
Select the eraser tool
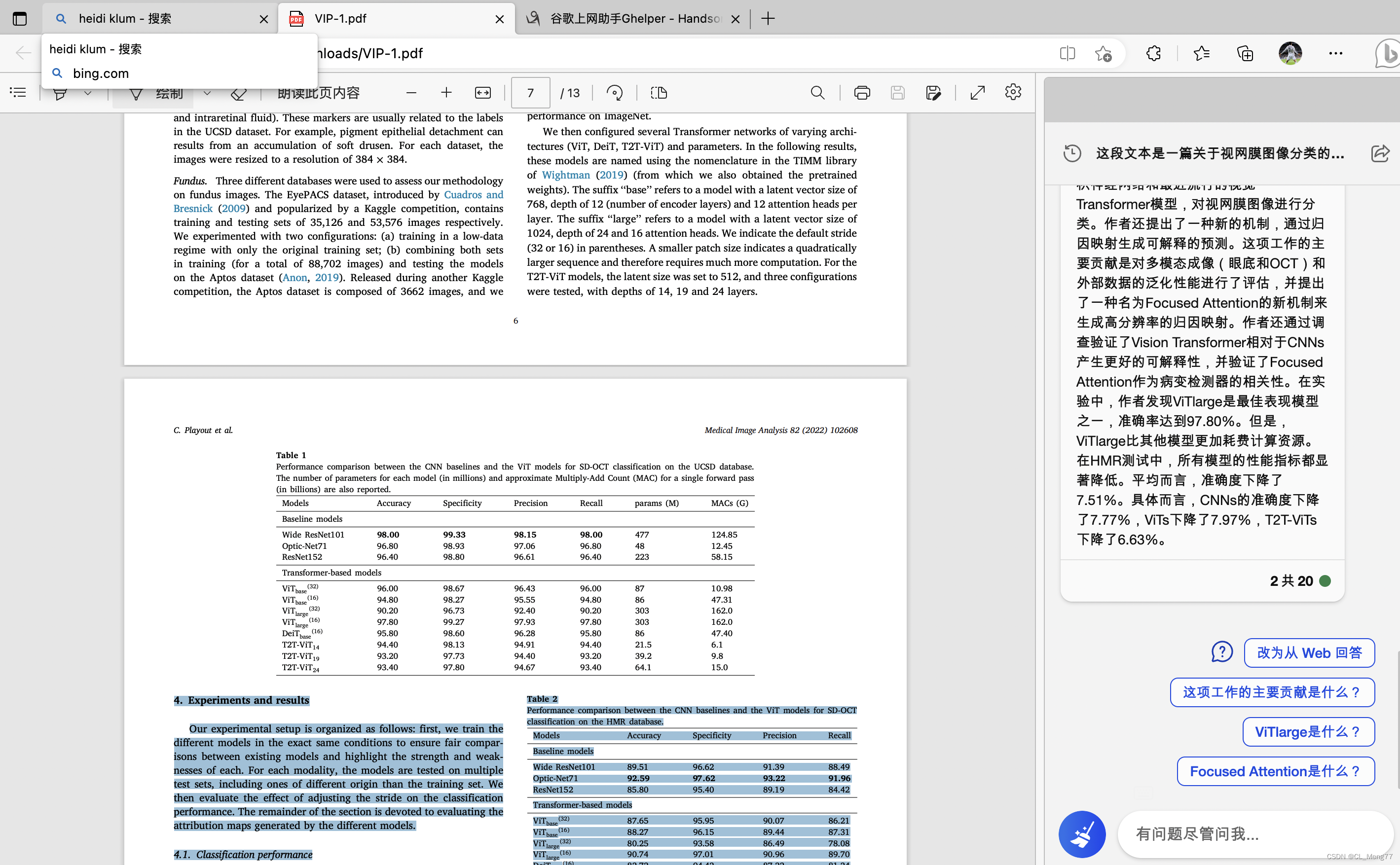[x=238, y=93]
